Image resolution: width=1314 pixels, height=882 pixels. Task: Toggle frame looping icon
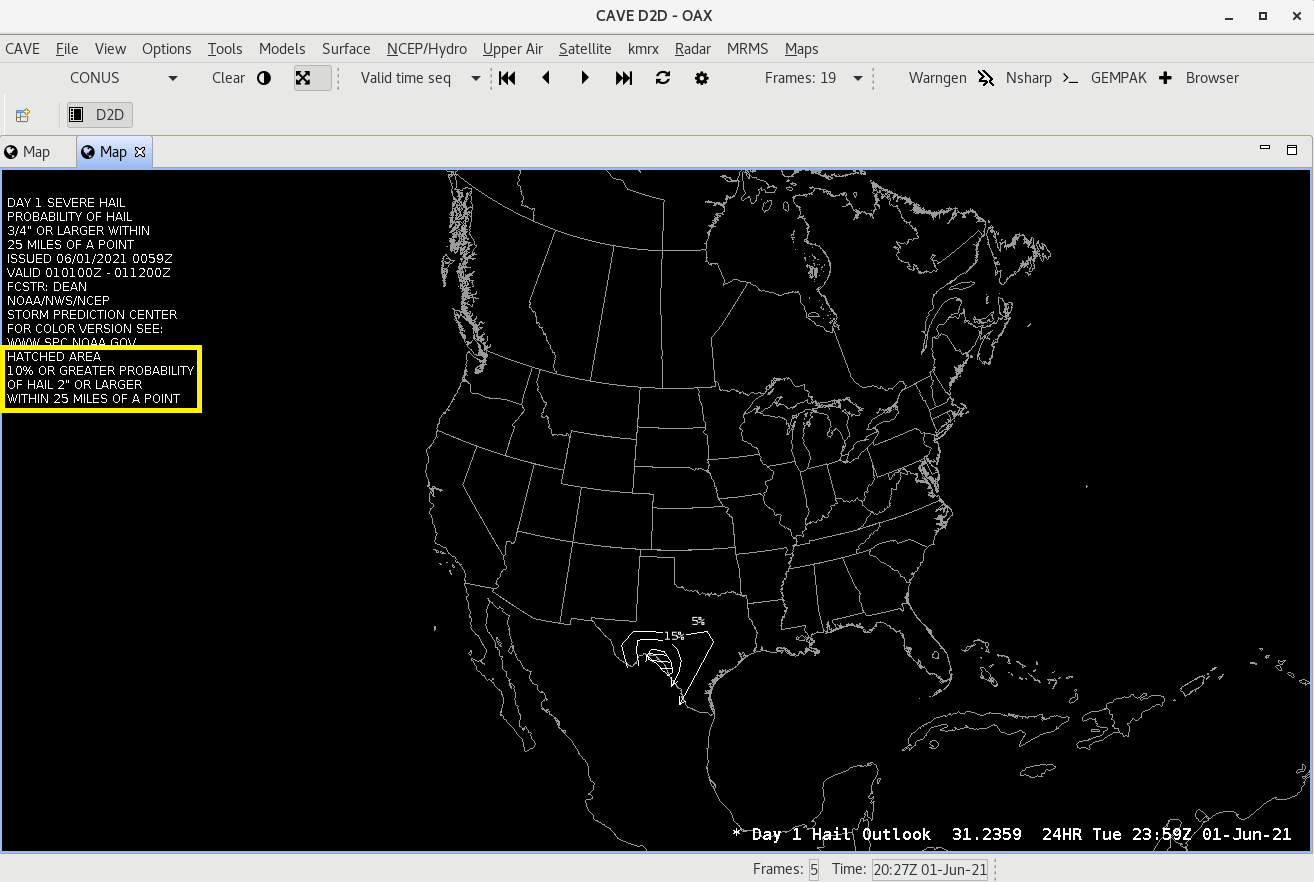pos(663,78)
